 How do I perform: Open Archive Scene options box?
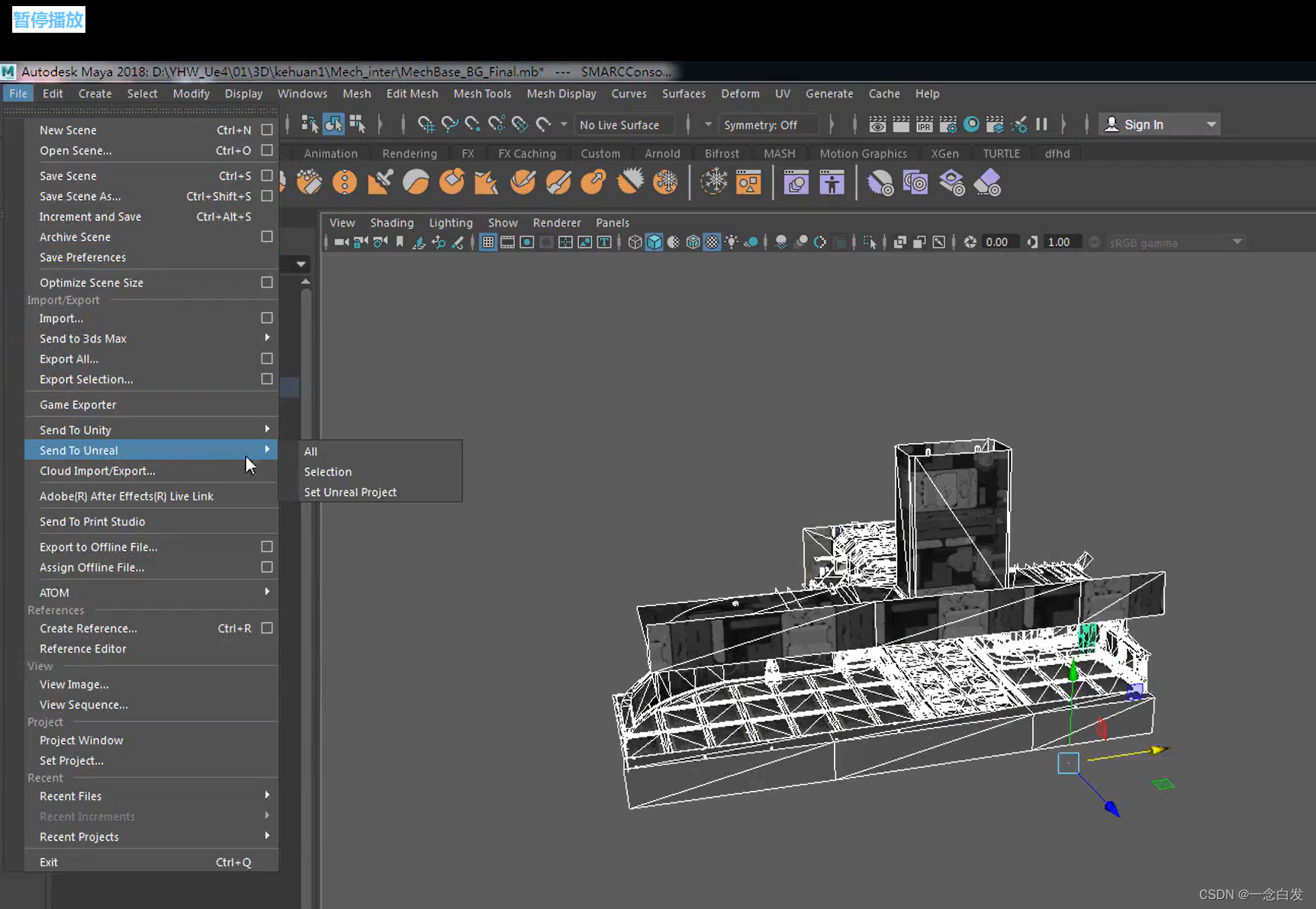coord(267,236)
